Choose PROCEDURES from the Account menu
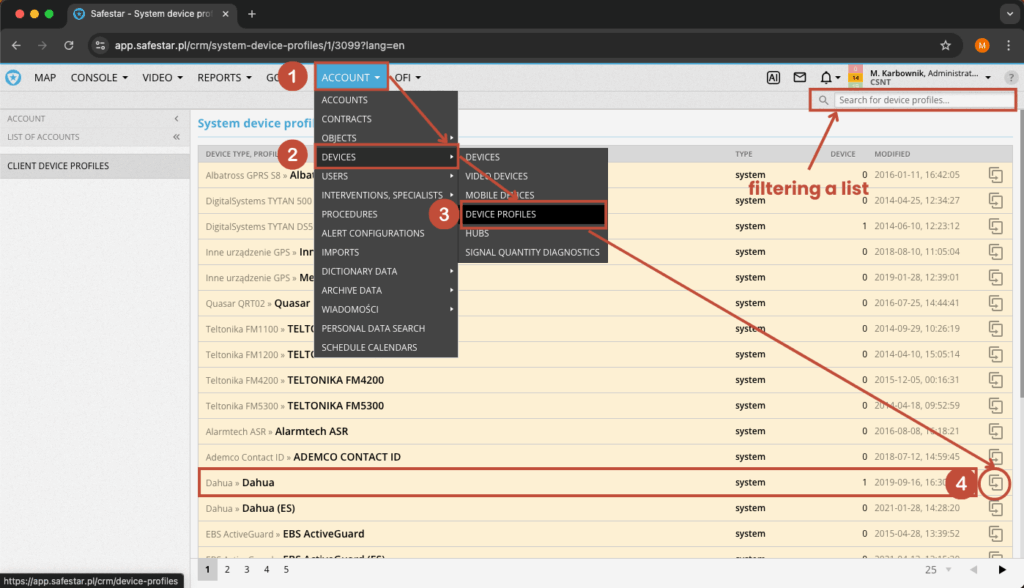The height and width of the screenshot is (588, 1024). click(x=386, y=214)
